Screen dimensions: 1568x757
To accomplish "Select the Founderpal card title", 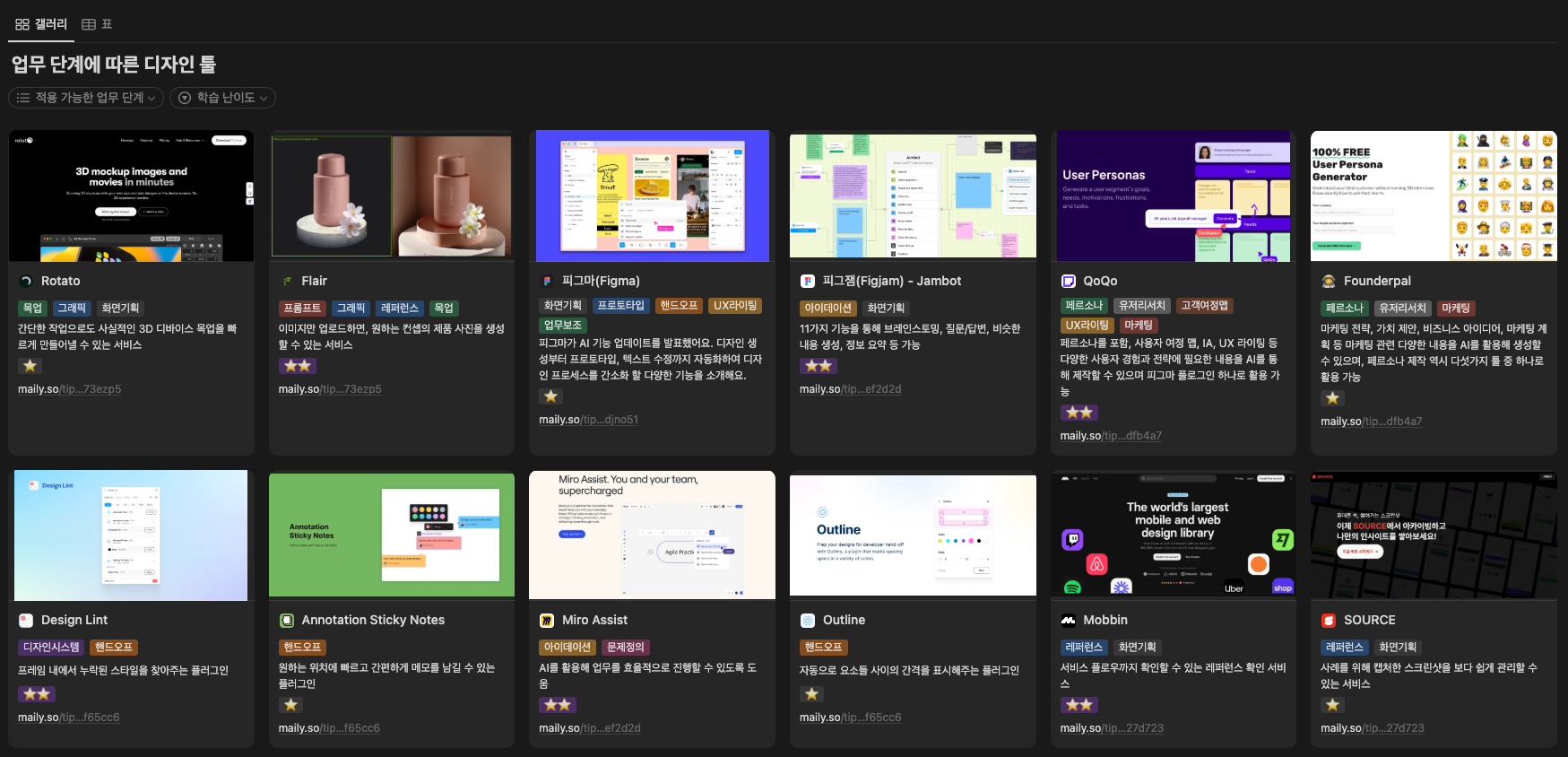I will coord(1377,281).
